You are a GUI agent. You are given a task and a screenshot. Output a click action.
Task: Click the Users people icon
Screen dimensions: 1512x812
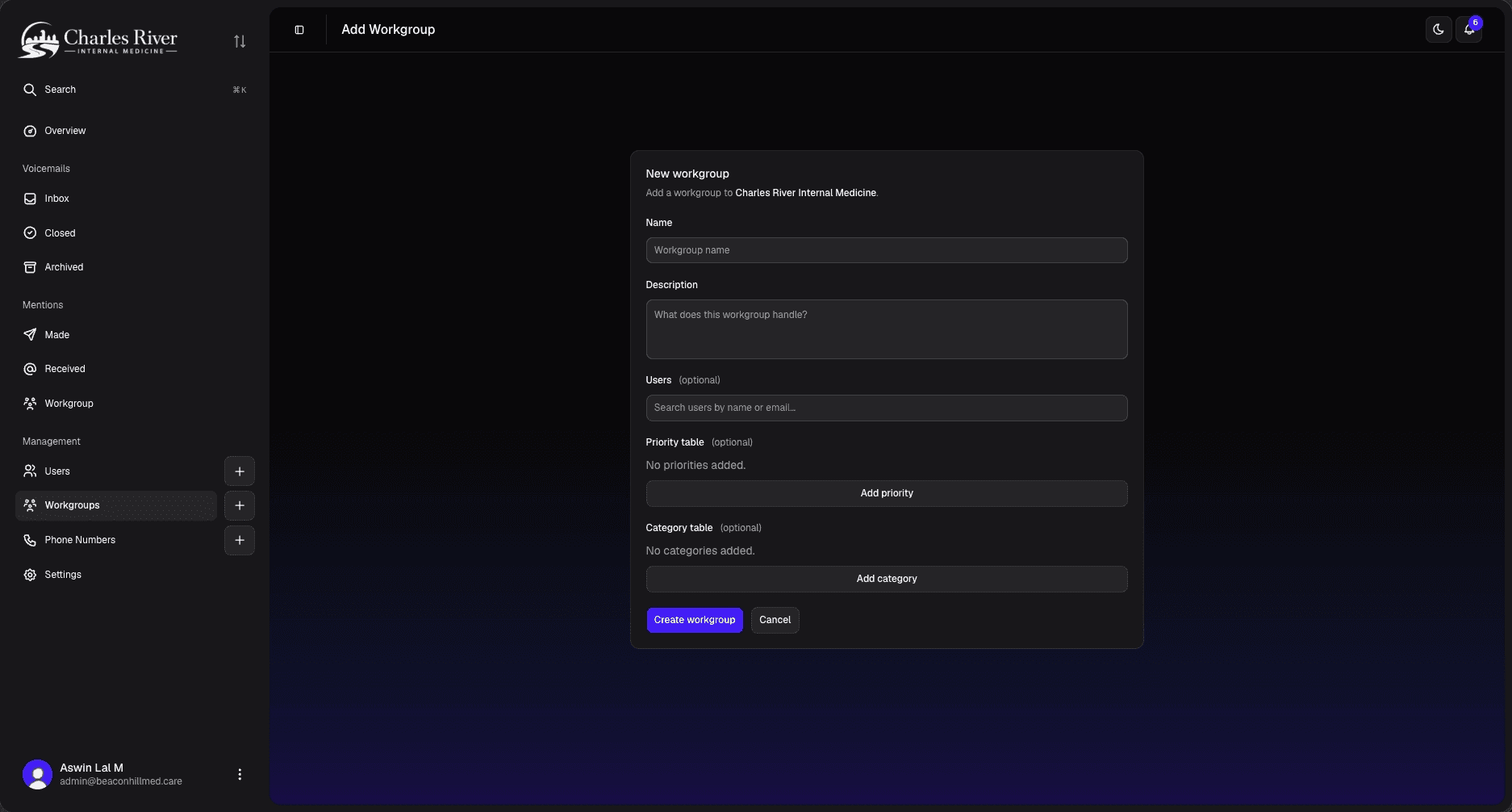(30, 471)
